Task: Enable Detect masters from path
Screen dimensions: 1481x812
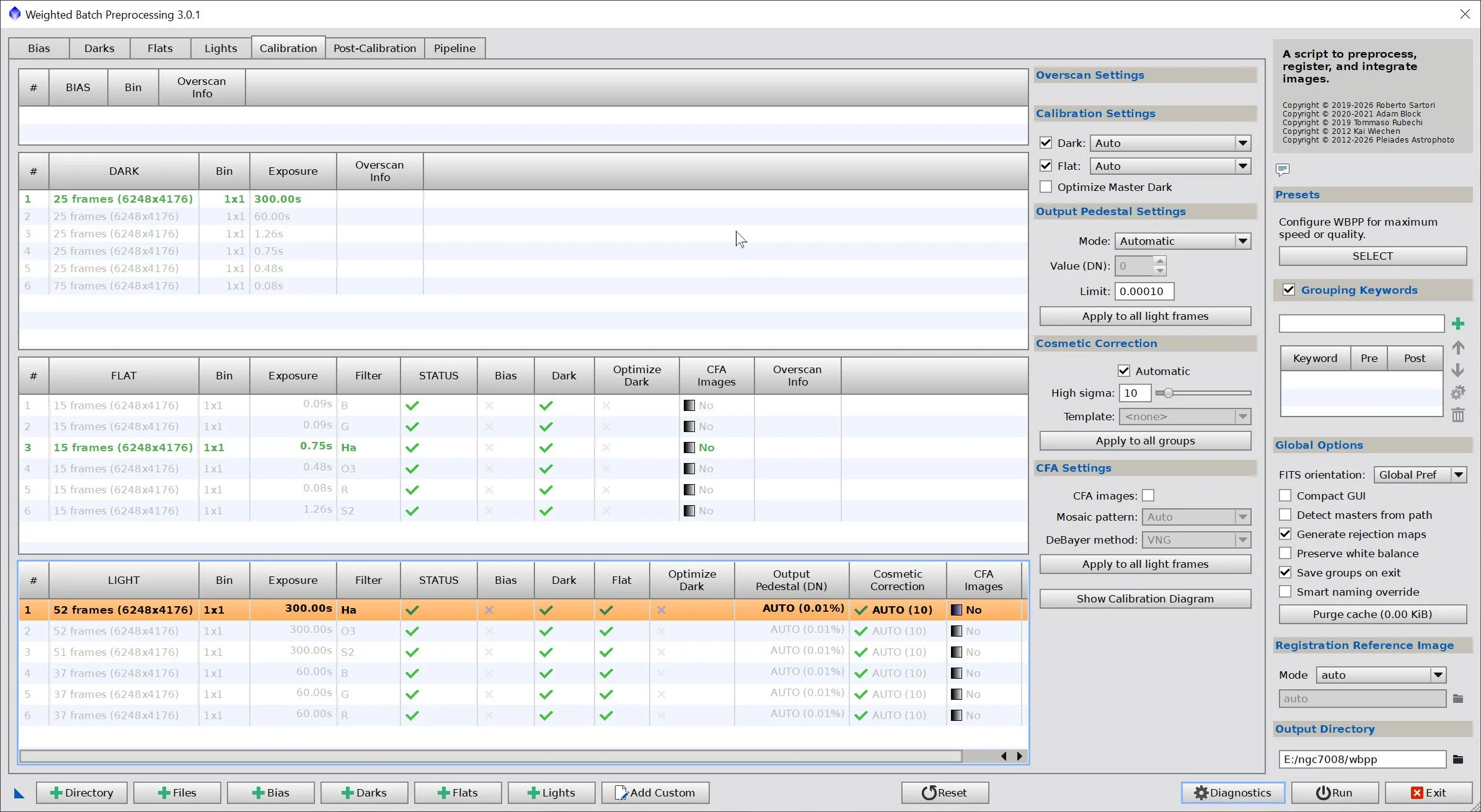Action: (1285, 514)
